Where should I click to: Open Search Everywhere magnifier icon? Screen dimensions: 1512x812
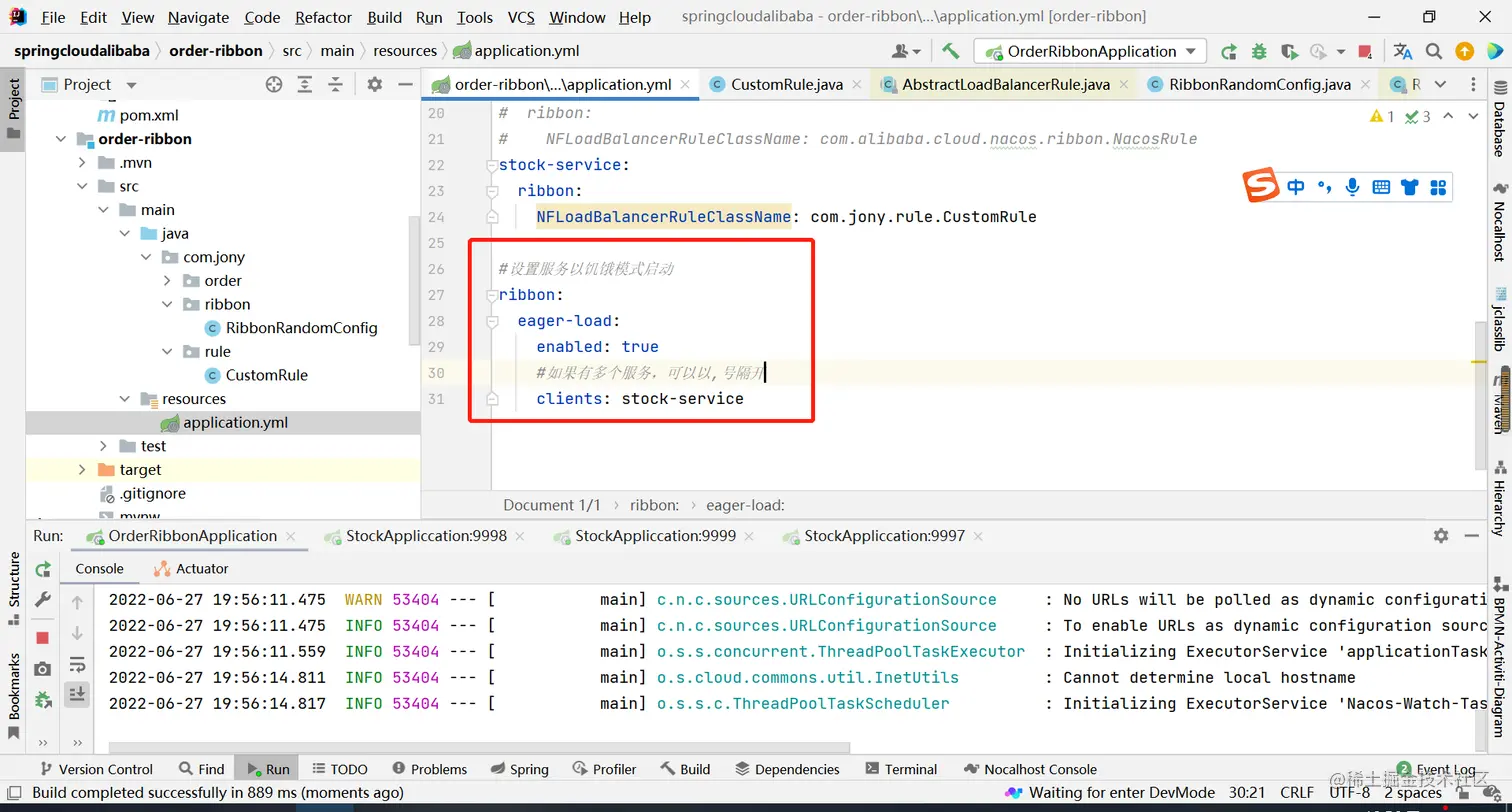point(1434,51)
